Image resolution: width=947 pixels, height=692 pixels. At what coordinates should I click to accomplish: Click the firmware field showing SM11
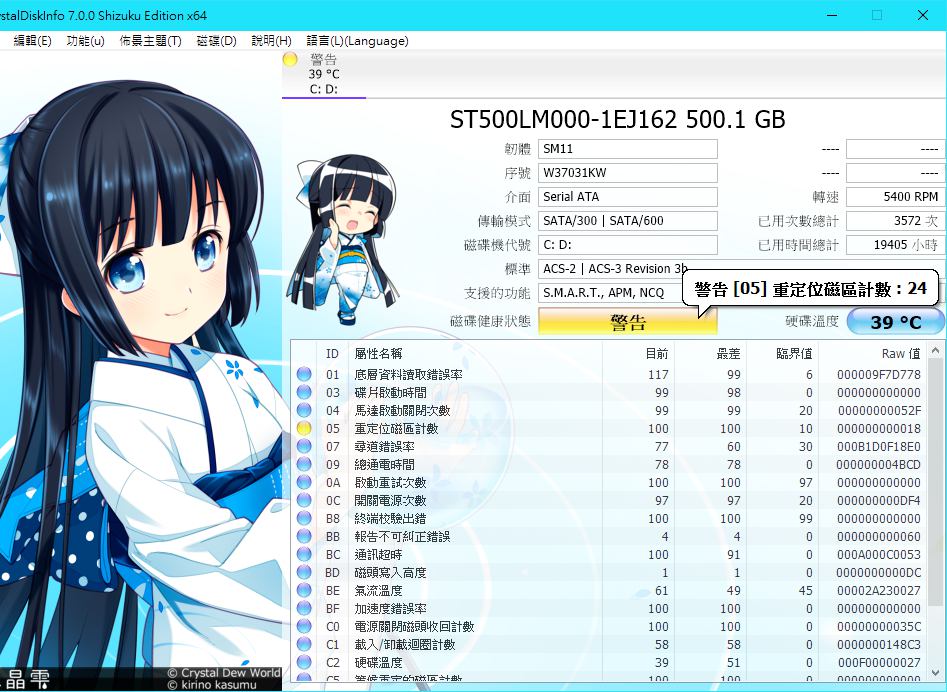pos(628,149)
